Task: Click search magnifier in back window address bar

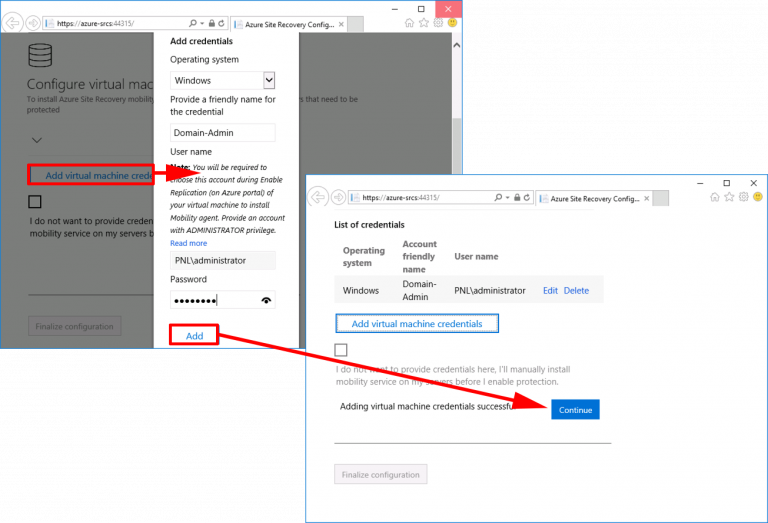Action: 192,23
